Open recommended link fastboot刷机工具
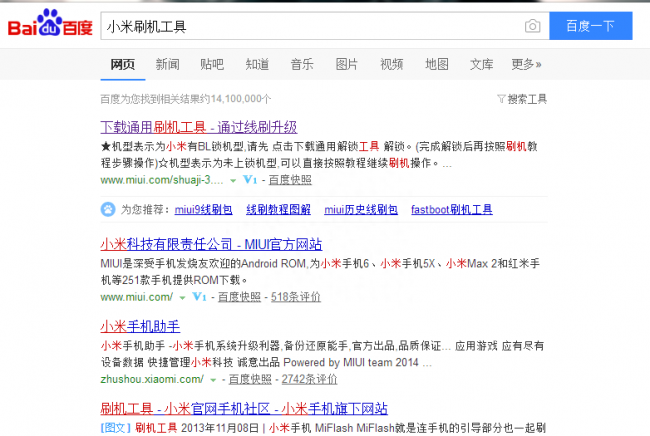Viewport: 650px width, 436px height. (x=451, y=209)
